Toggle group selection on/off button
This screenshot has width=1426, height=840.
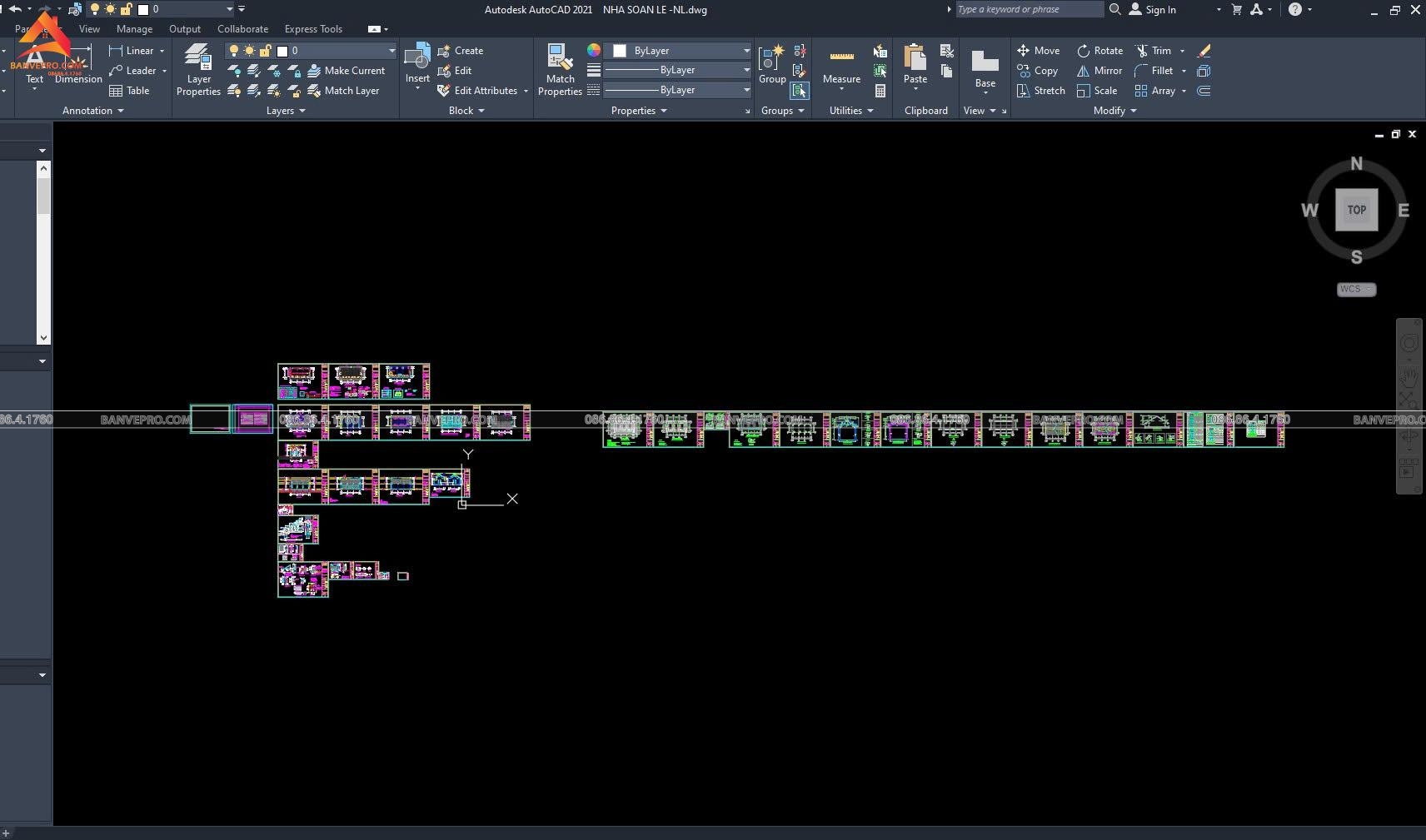tap(800, 91)
